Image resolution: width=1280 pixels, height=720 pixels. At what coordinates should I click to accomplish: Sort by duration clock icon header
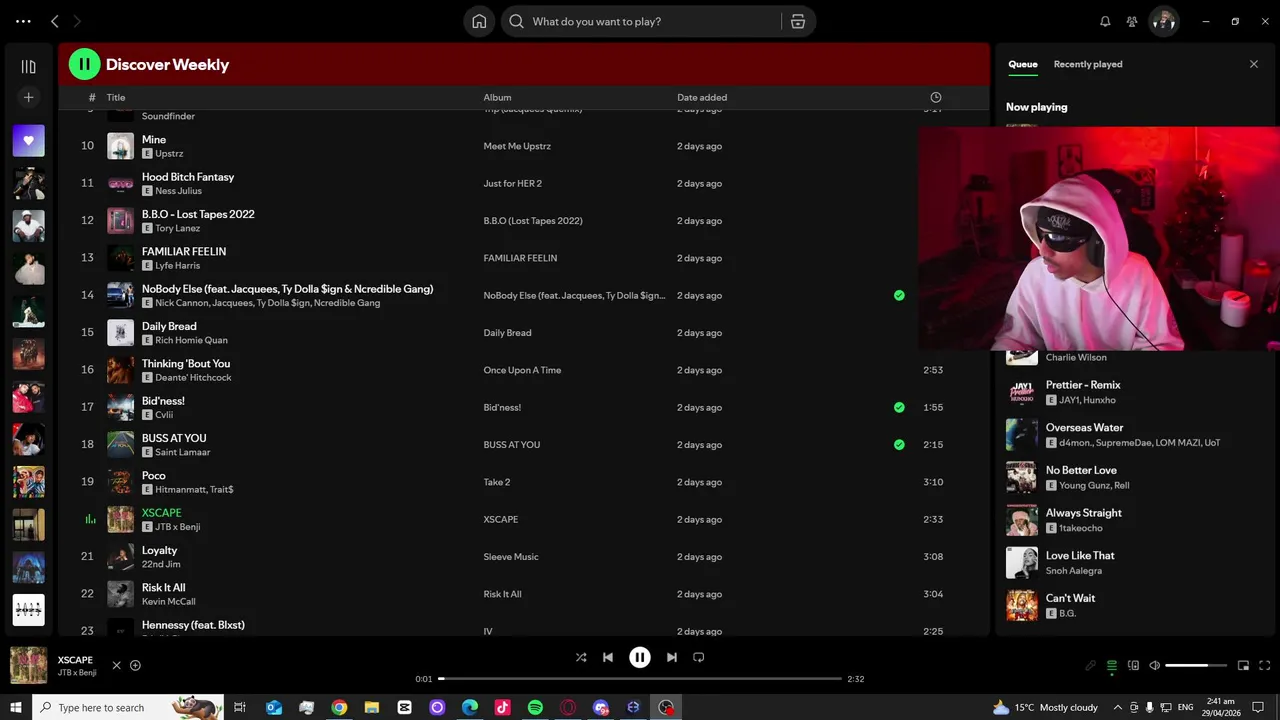(x=936, y=97)
